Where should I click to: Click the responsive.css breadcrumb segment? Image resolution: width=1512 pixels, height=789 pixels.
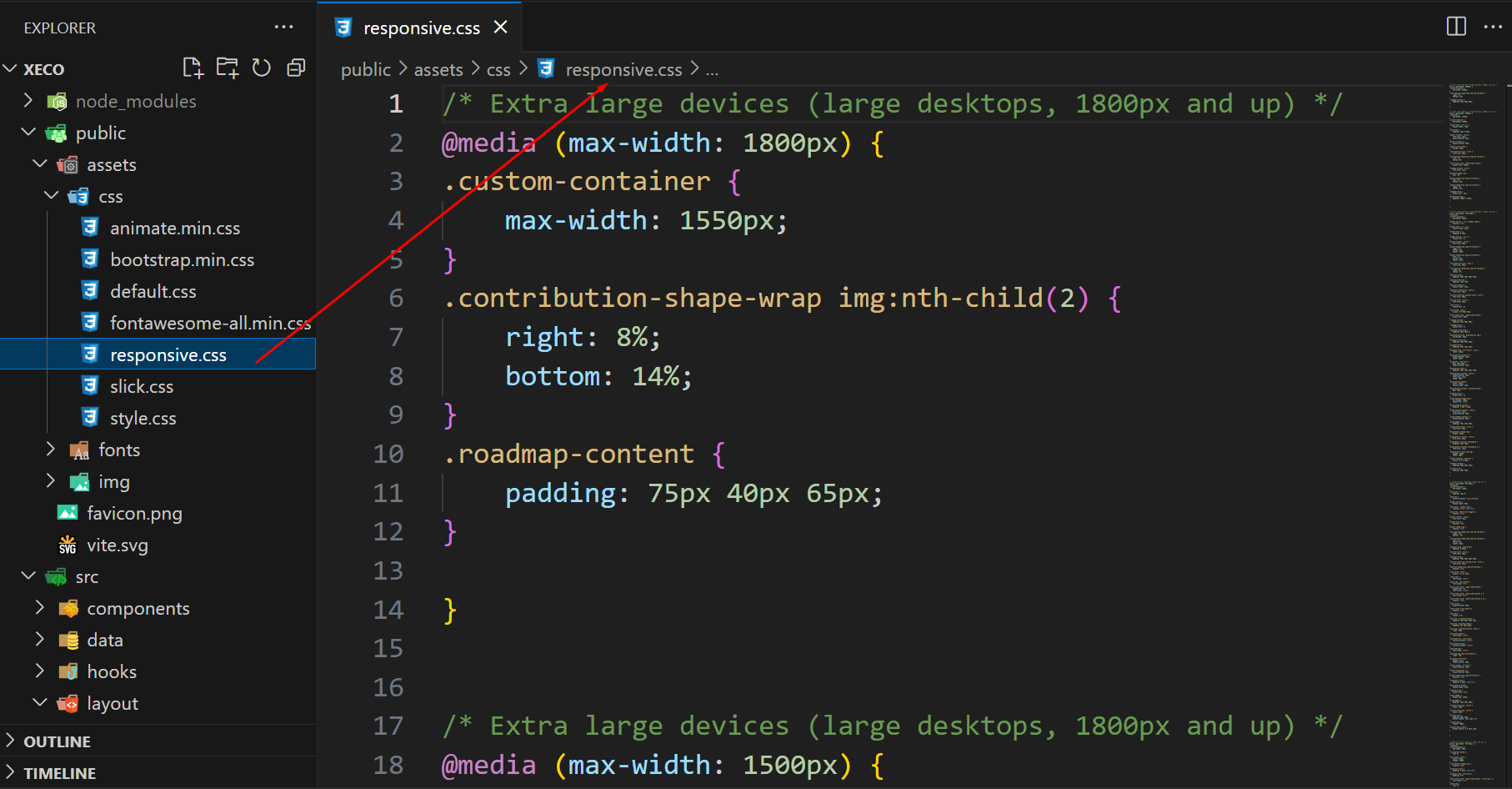pos(623,70)
